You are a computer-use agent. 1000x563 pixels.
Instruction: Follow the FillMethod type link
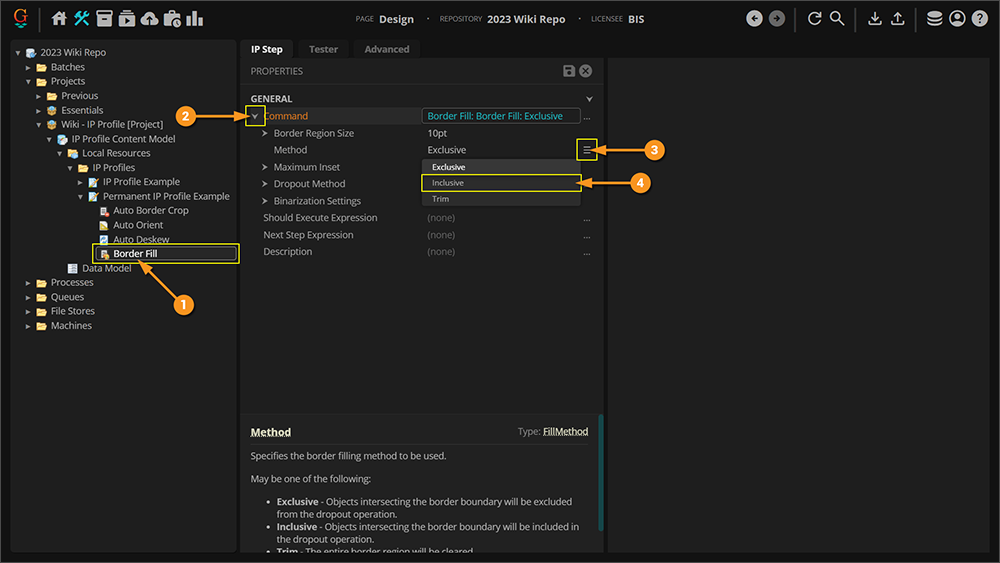point(565,432)
